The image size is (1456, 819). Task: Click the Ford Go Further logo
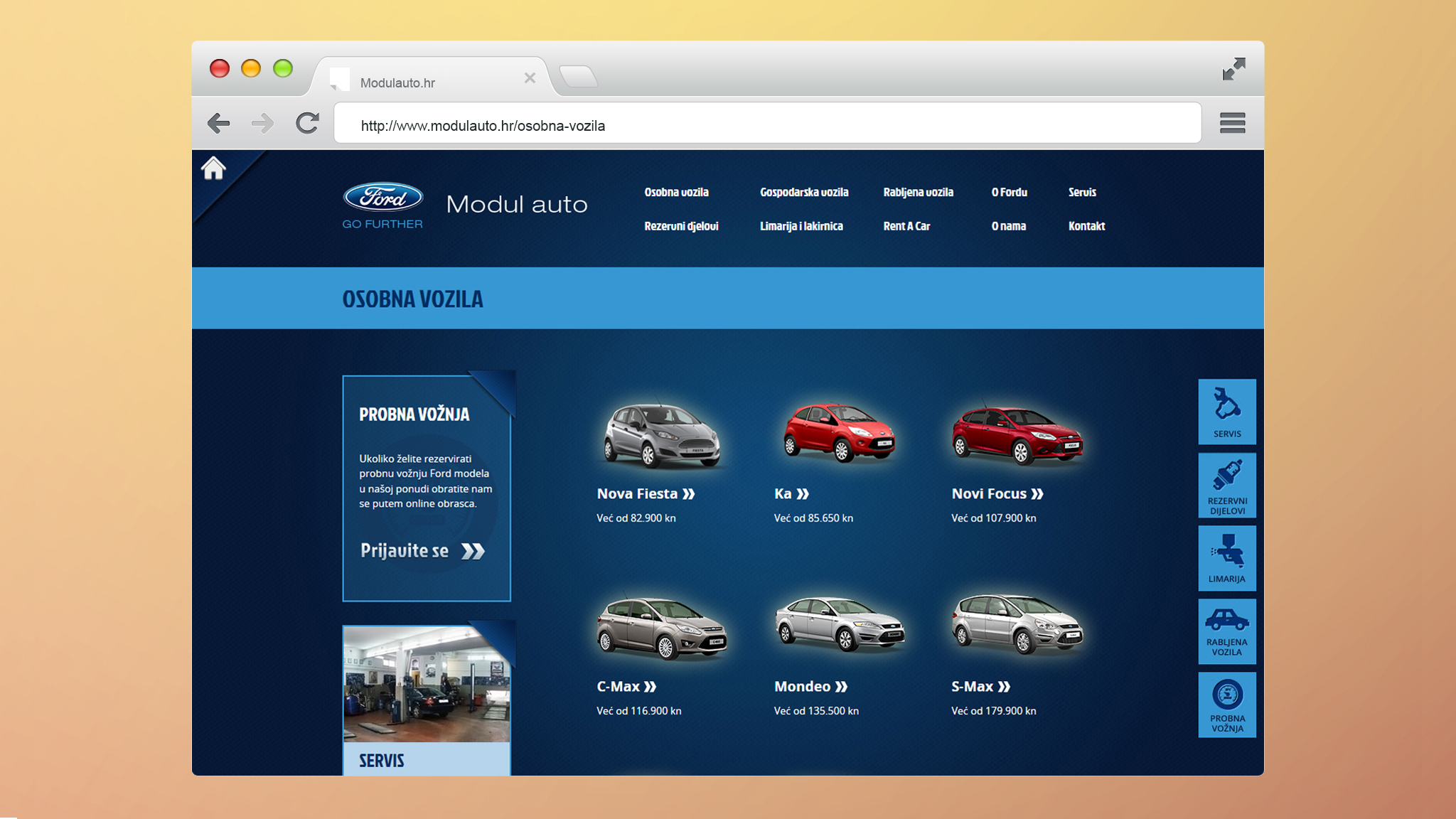pos(382,205)
